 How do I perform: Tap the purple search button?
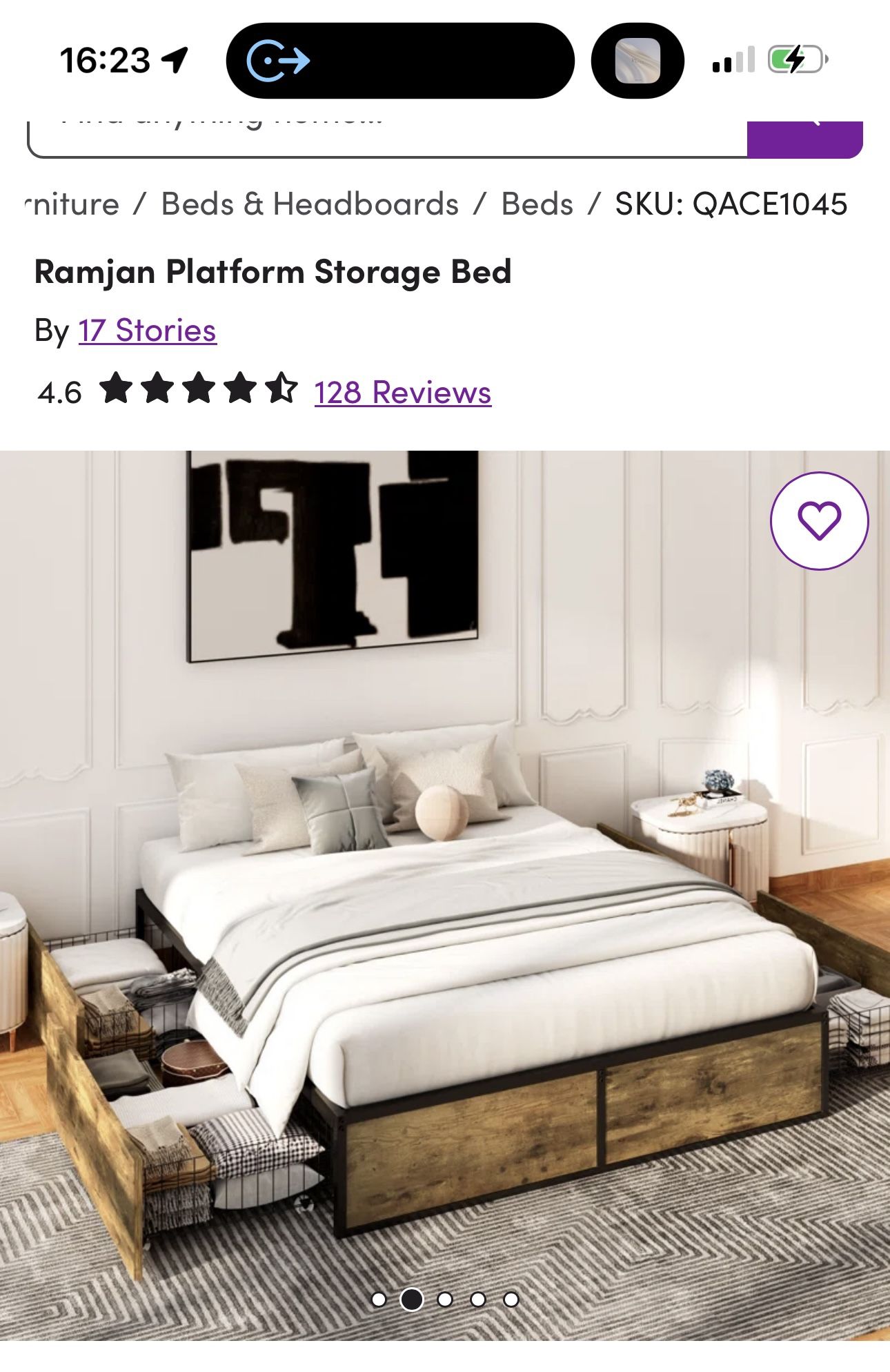coord(805,139)
